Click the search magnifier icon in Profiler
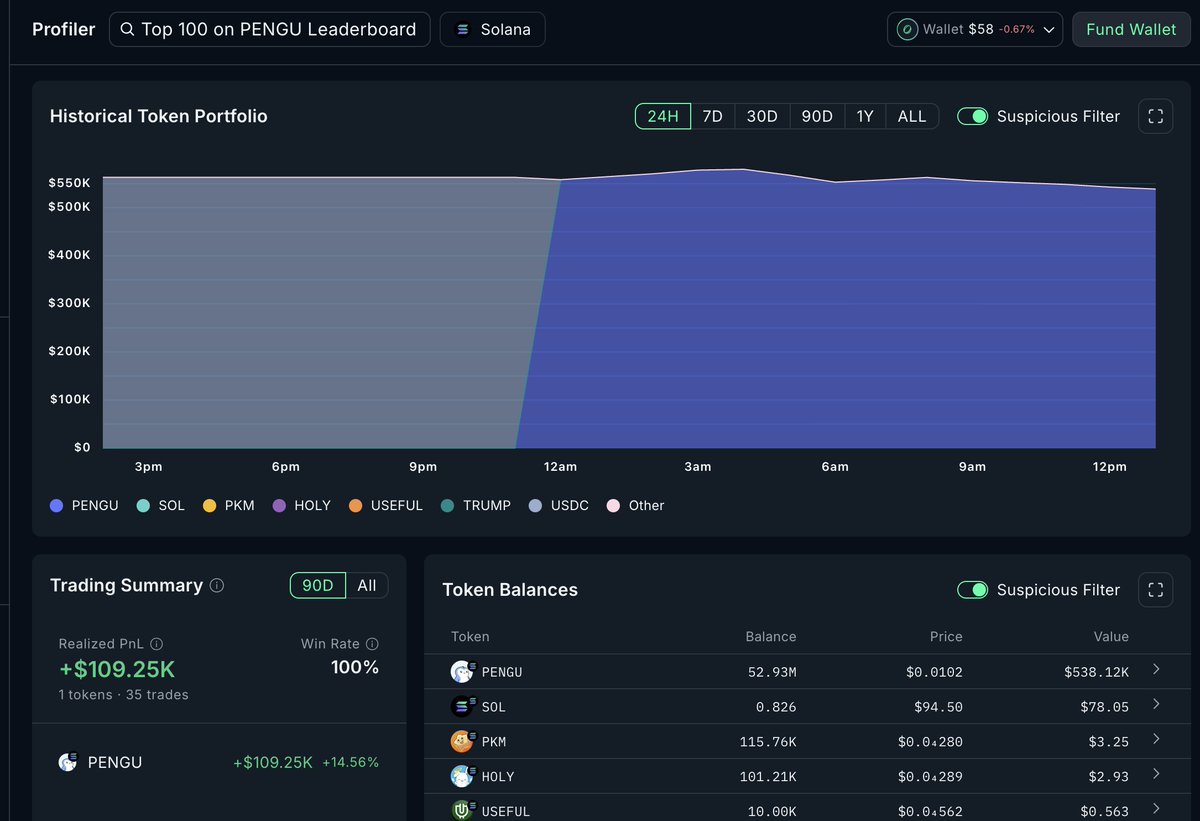This screenshot has width=1200, height=821. click(x=127, y=30)
